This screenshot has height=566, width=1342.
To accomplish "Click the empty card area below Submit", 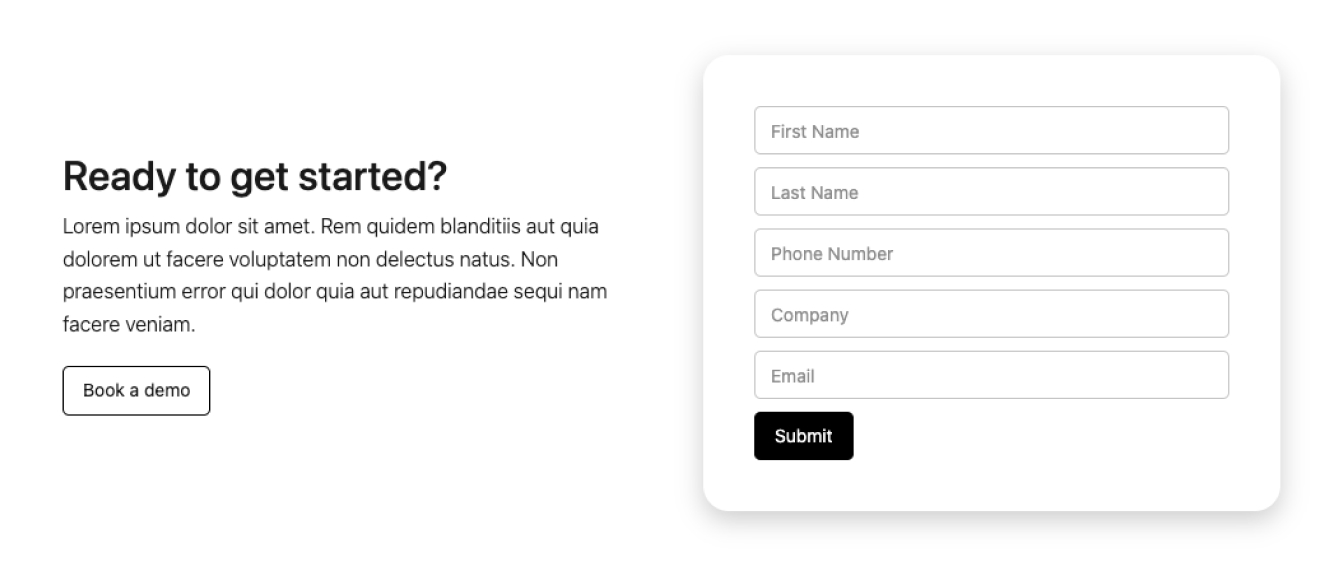I will [991, 486].
